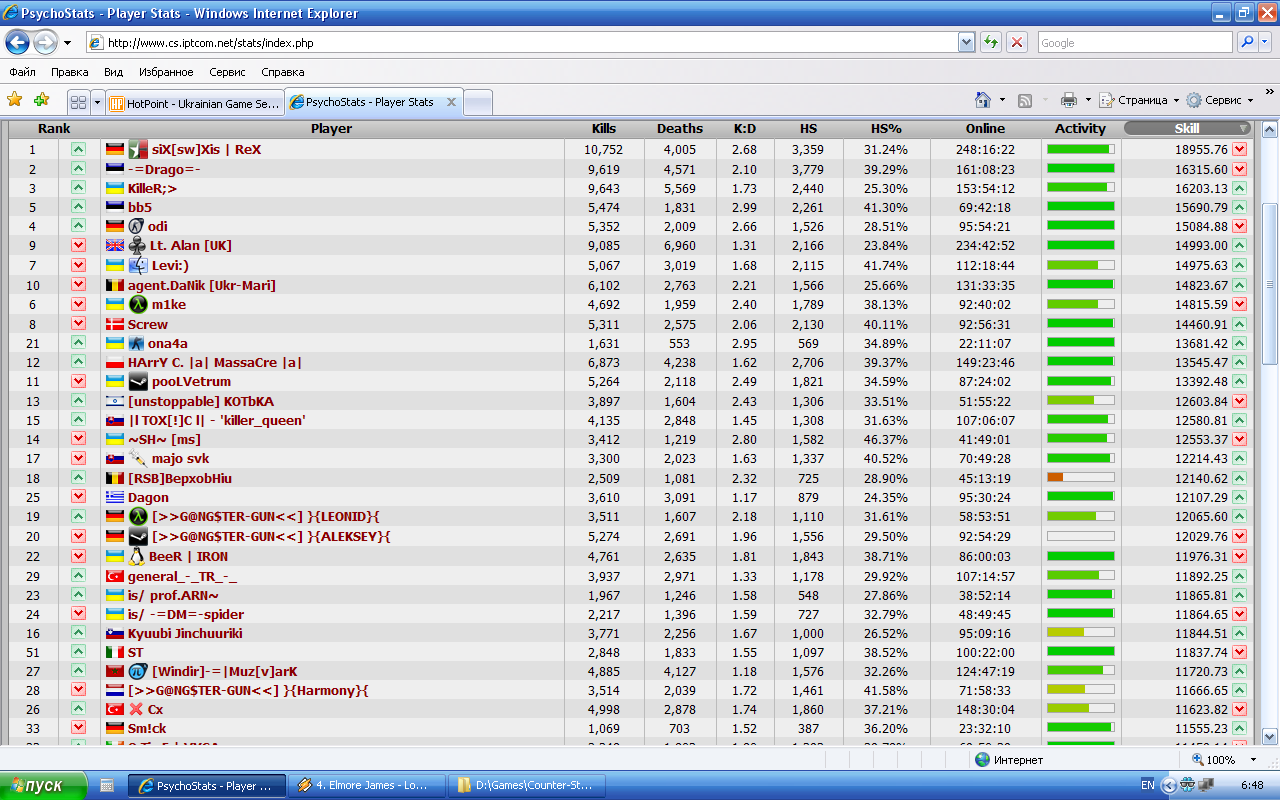Click Add to Favorites star-plus icon
The image size is (1280, 800).
click(41, 99)
